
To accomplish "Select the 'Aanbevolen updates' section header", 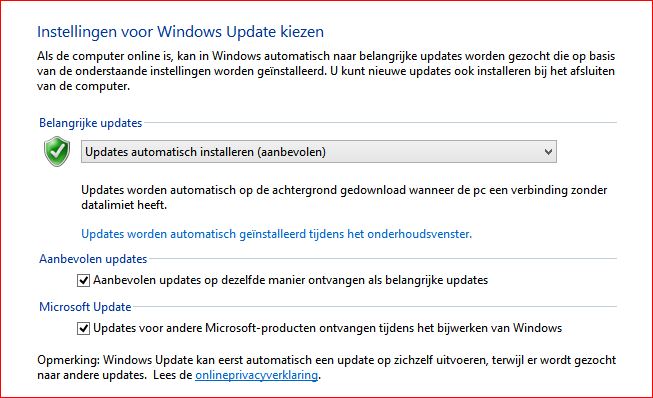I will click(x=93, y=259).
